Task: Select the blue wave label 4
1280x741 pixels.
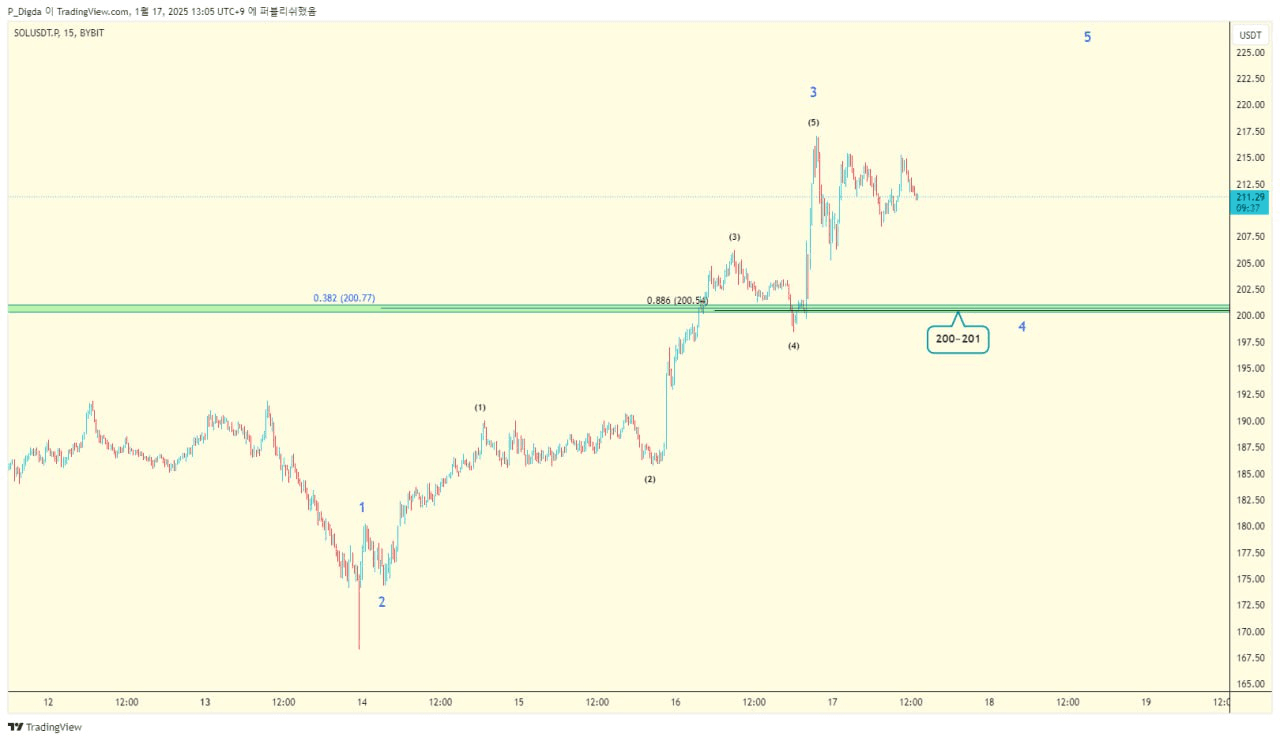Action: click(1022, 326)
